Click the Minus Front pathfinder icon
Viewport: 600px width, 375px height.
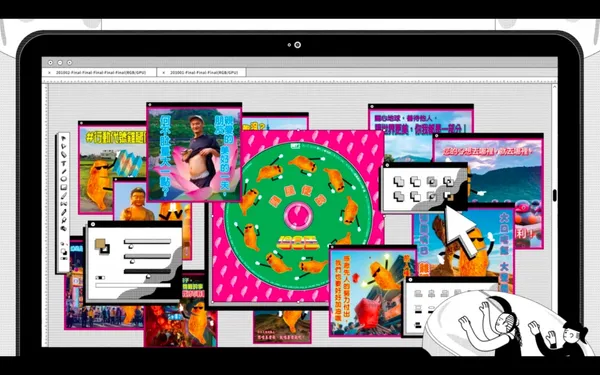pos(415,181)
